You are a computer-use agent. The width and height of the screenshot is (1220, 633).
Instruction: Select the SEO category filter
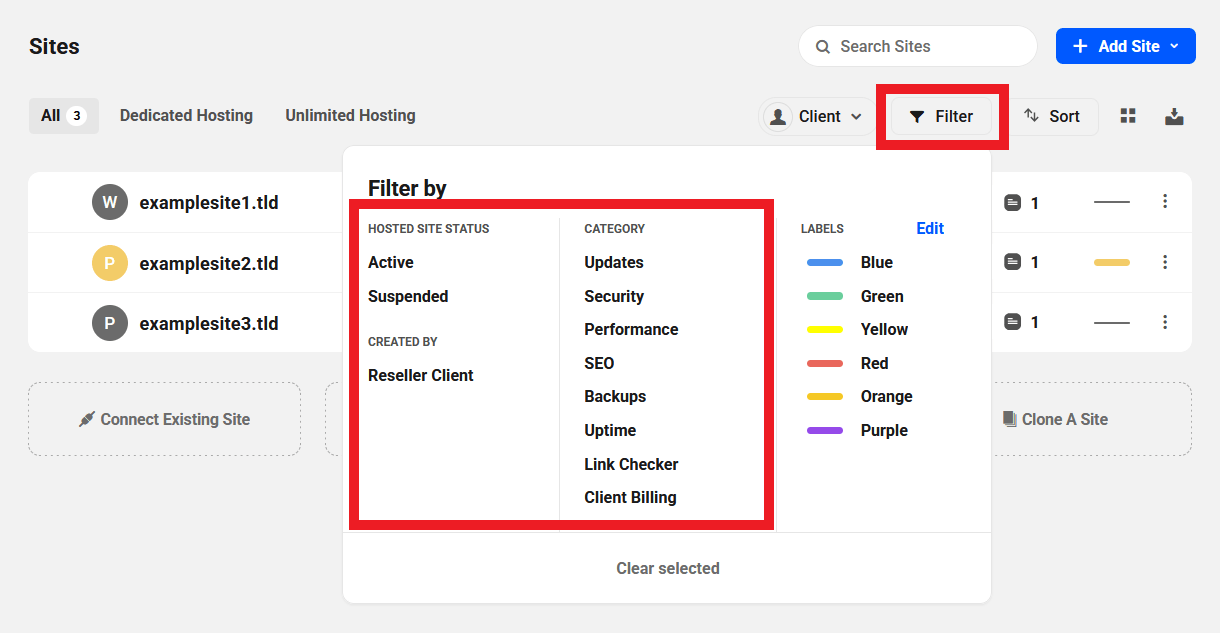(599, 363)
